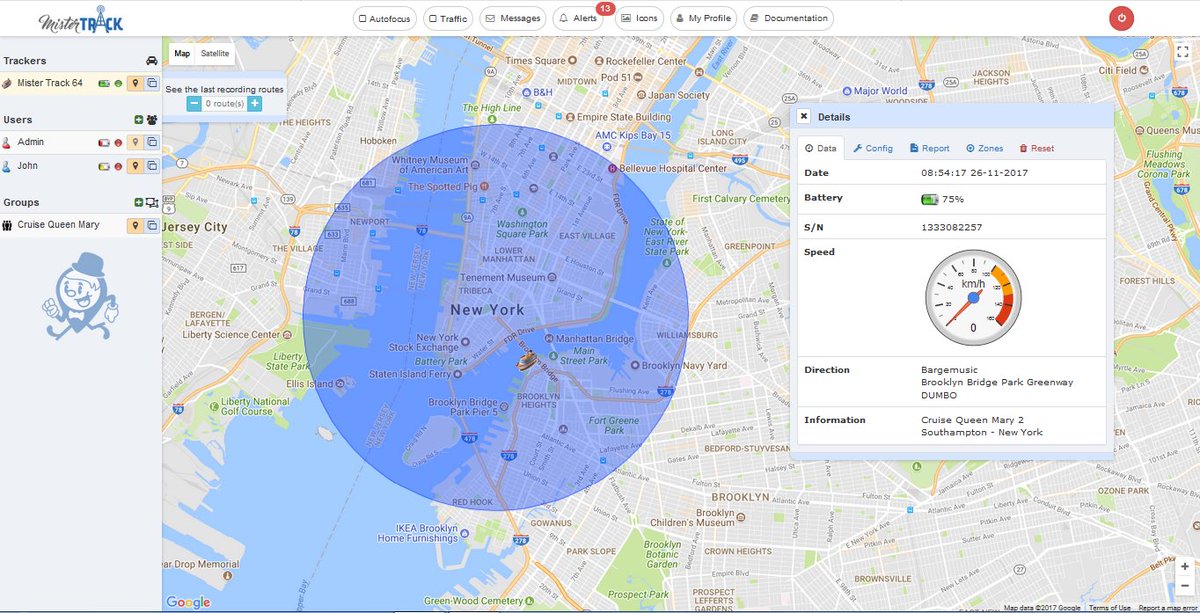Click red status dot for Admin
Viewport: 1200px width, 613px height.
pos(118,143)
